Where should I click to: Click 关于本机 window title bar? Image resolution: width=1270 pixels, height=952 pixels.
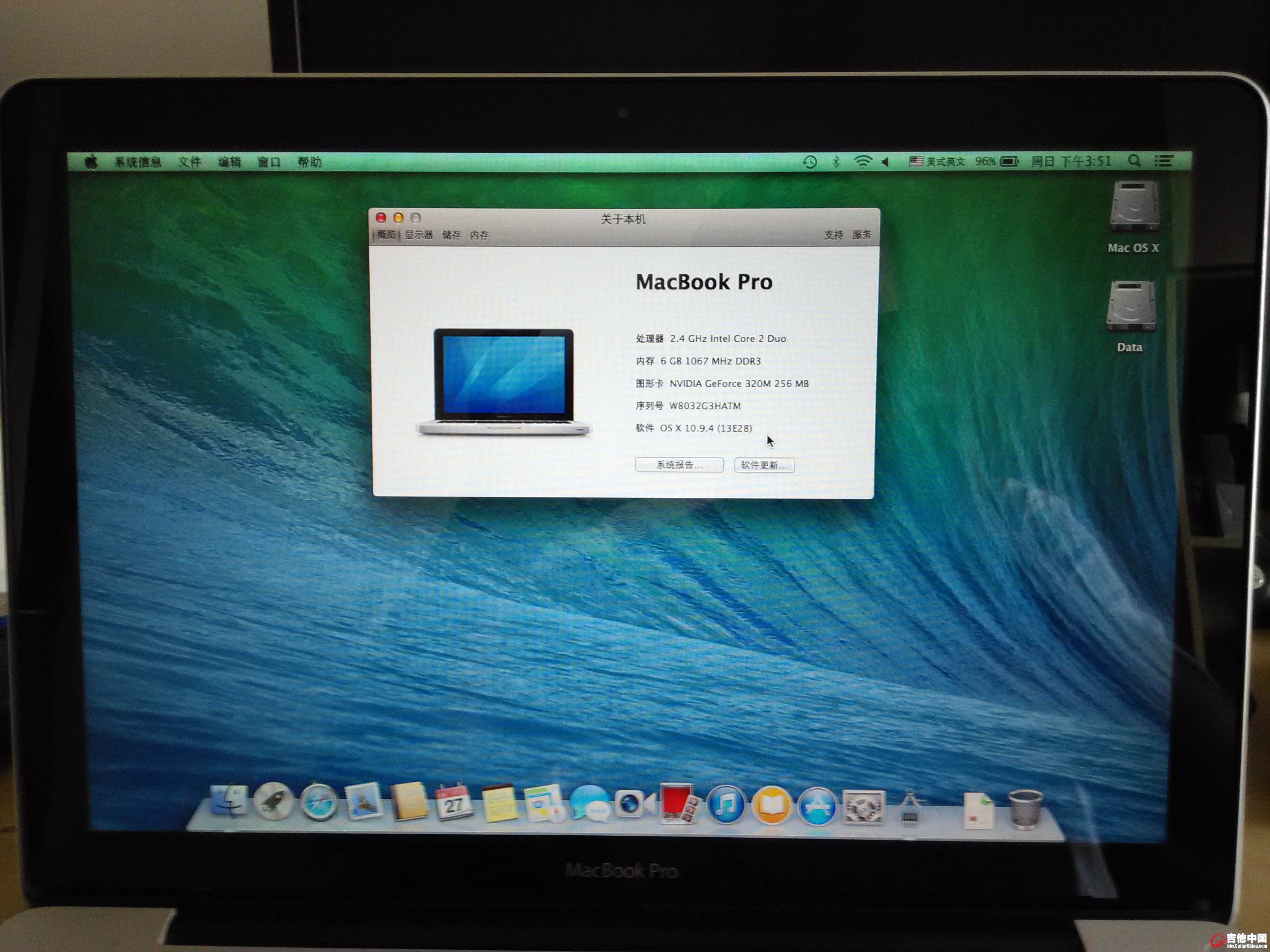click(623, 219)
